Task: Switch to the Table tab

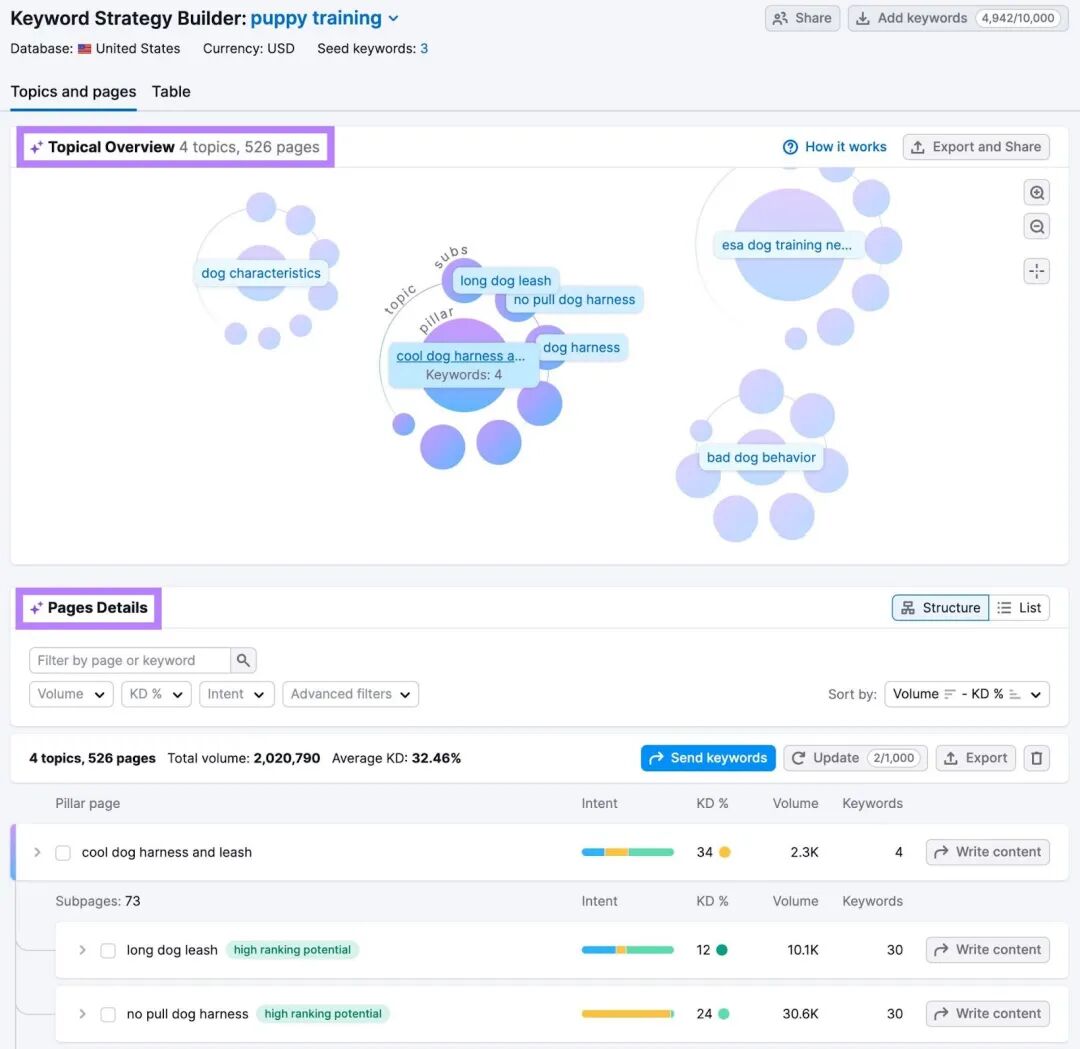Action: coord(171,92)
